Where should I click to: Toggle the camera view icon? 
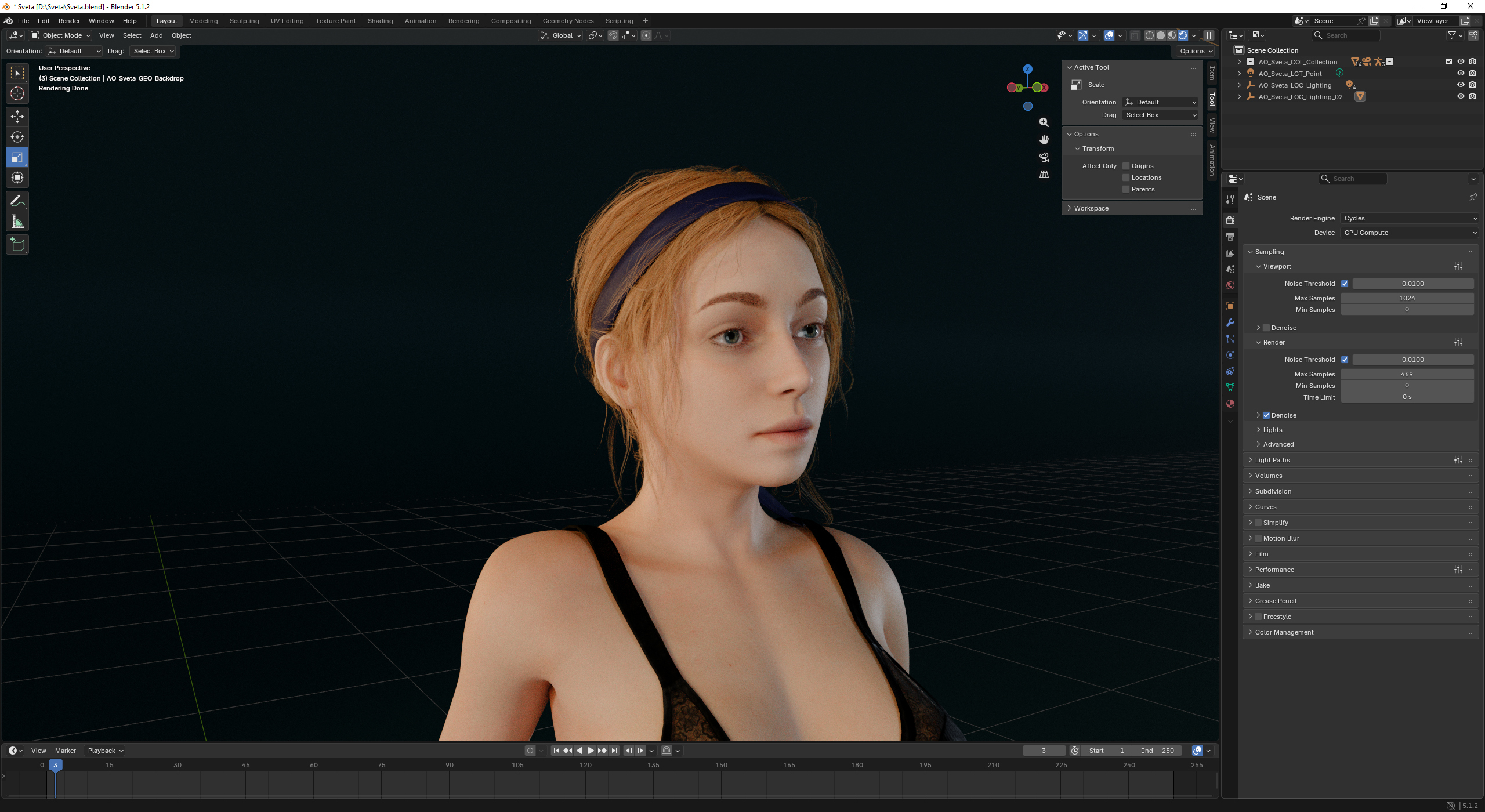tap(1044, 157)
